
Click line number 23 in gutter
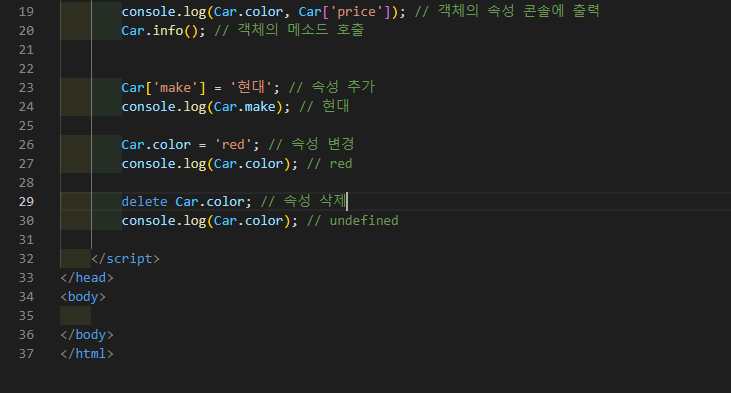tap(26, 88)
